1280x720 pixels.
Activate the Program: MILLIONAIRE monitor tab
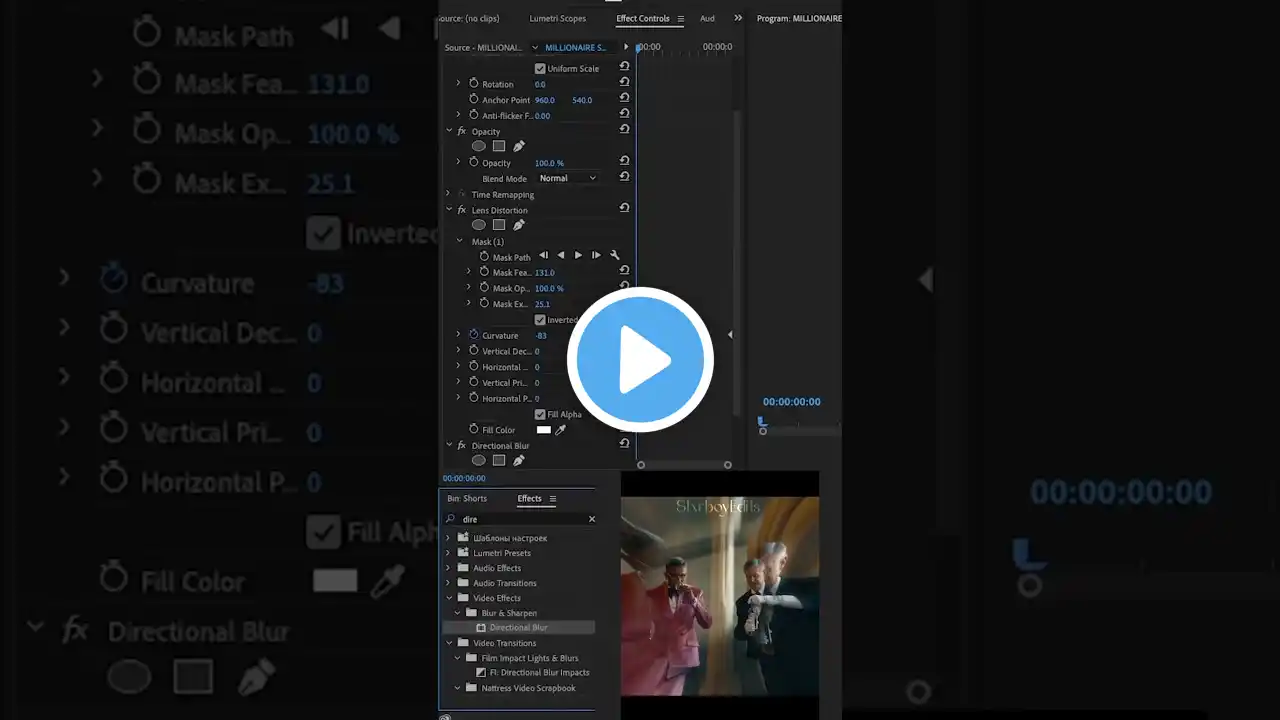799,18
